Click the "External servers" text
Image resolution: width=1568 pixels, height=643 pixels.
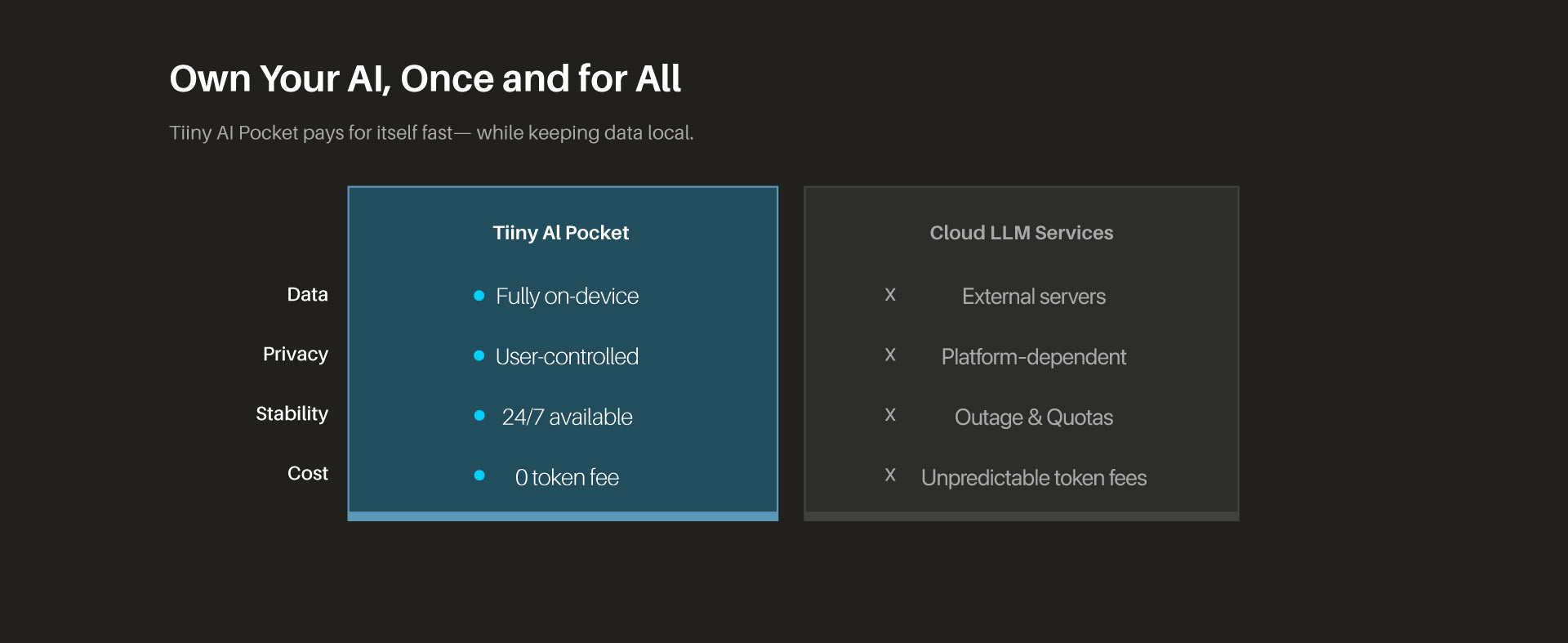(1034, 297)
